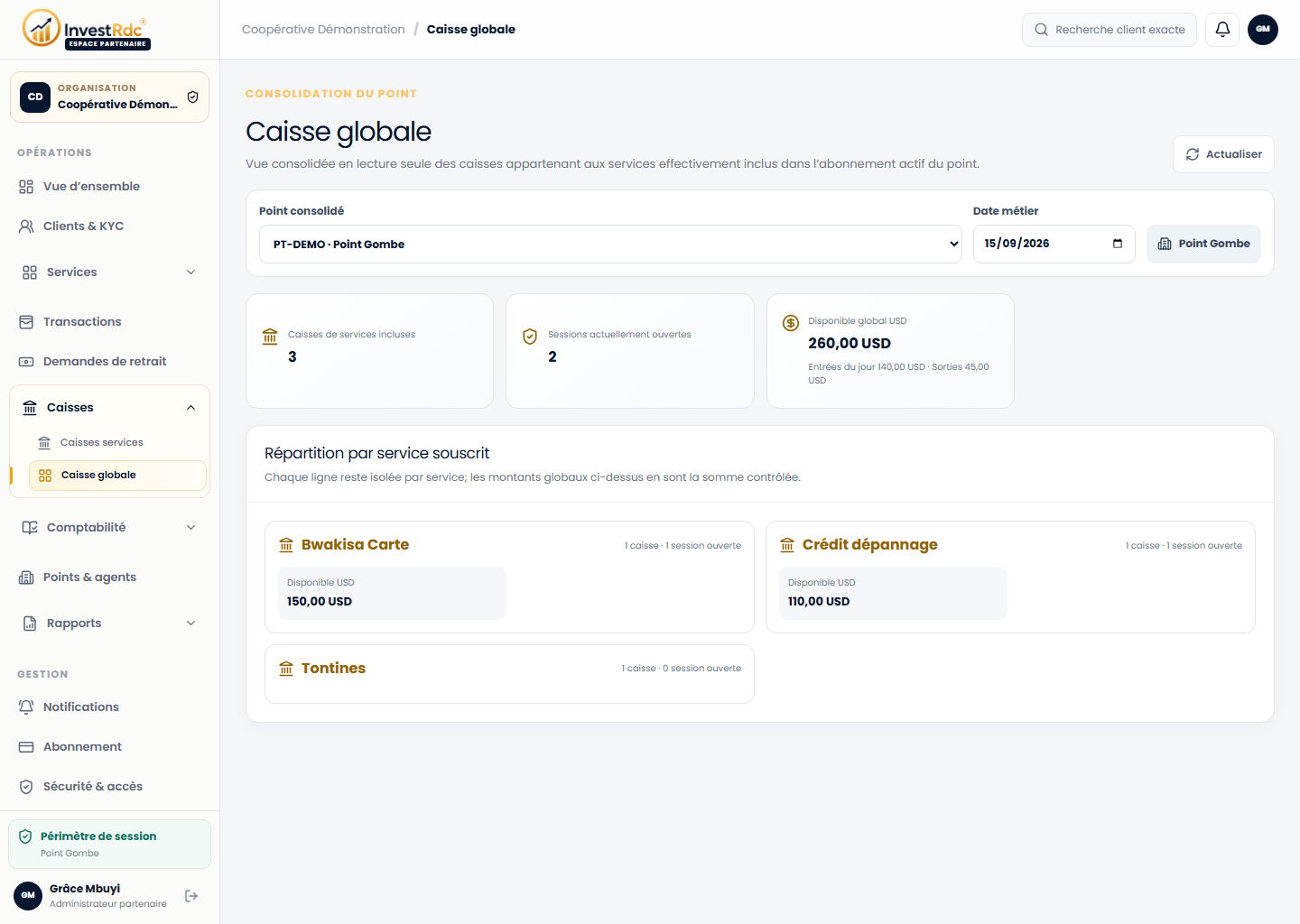Click the Vue d'ensemble dashboard icon
Viewport: 1300px width, 924px height.
click(26, 187)
